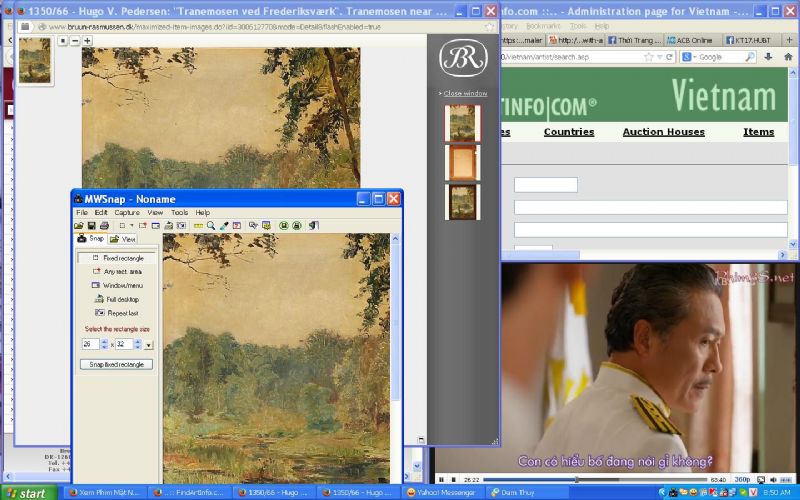The image size is (800, 500).
Task: Click the open file icon in MWSnap toolbar
Action: coord(79,226)
